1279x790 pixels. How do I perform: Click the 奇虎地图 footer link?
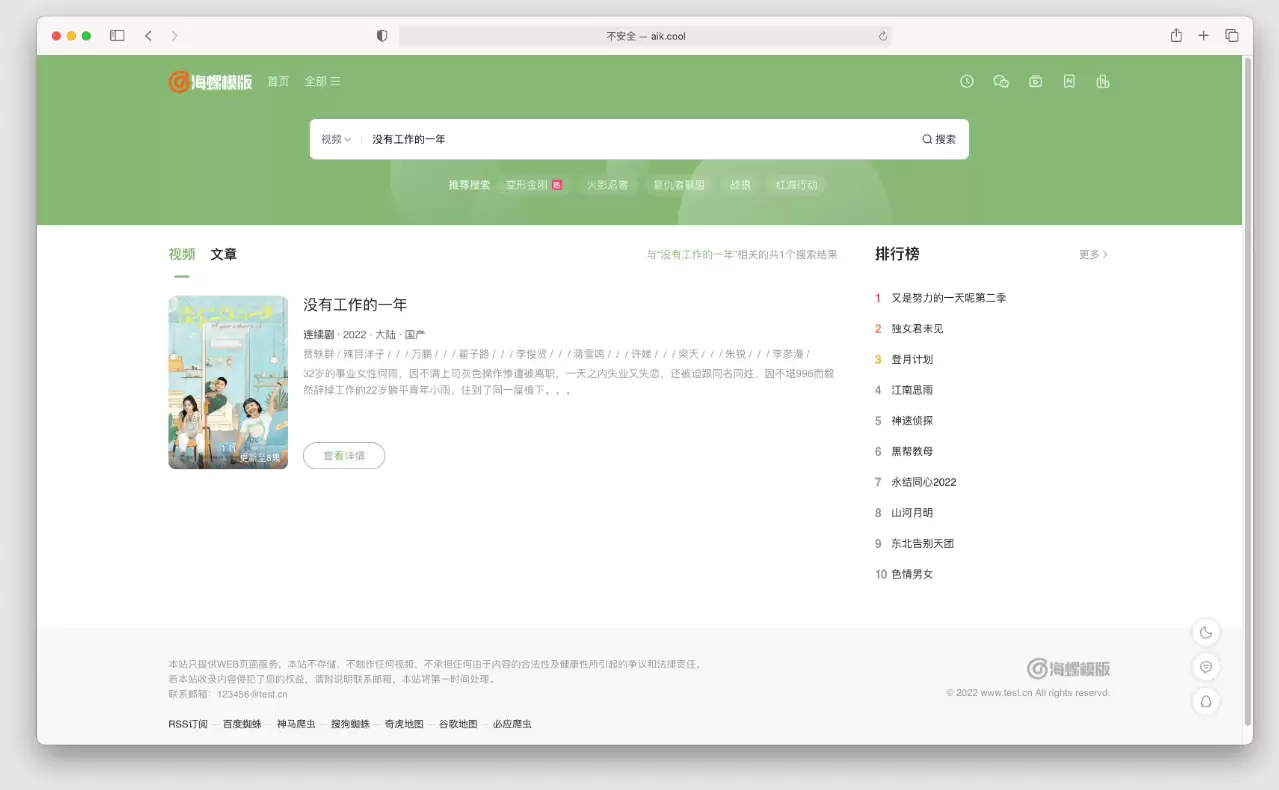pyautogui.click(x=404, y=724)
